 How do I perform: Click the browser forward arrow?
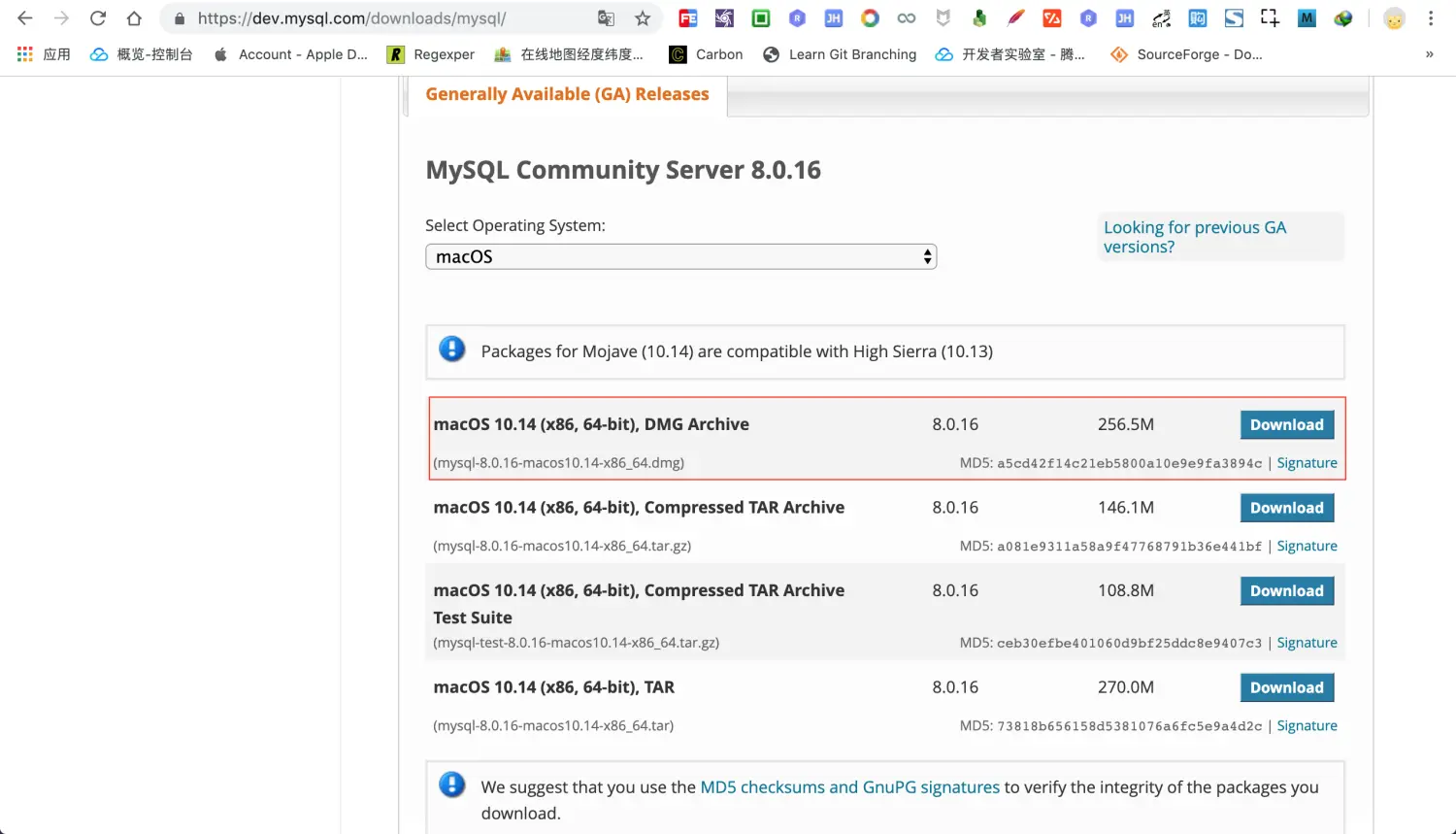click(61, 18)
